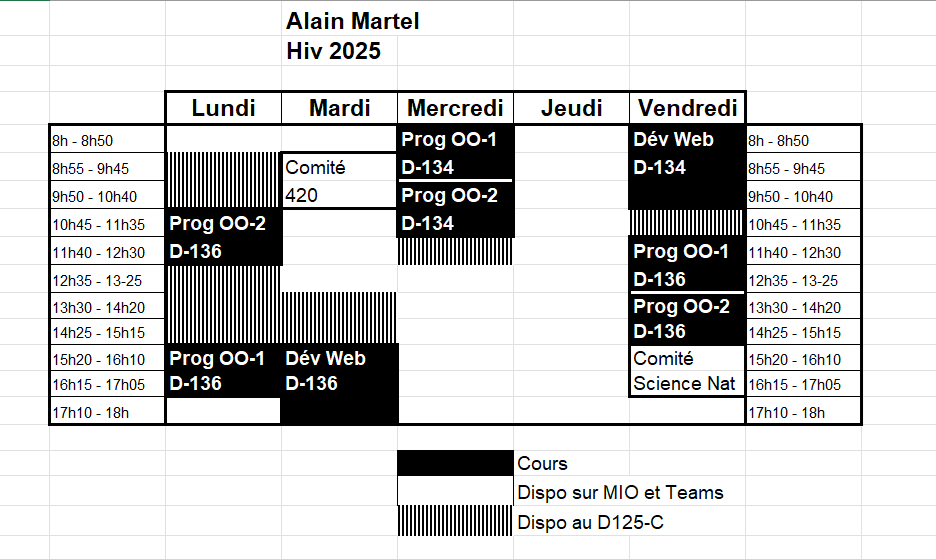
Task: Click the "Alain Martel" title cell
Action: (353, 22)
